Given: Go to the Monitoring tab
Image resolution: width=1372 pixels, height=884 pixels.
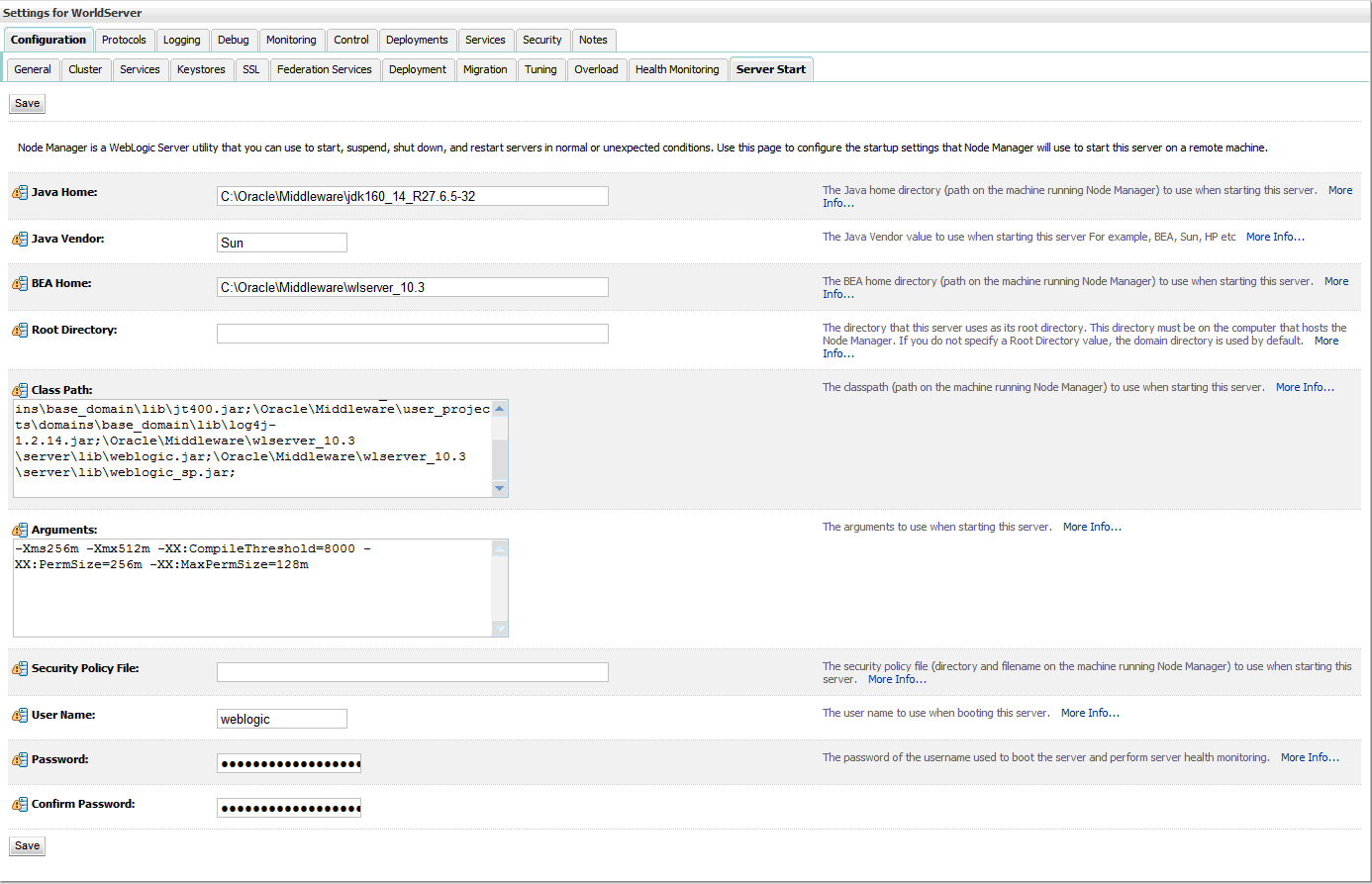Looking at the screenshot, I should pyautogui.click(x=291, y=40).
